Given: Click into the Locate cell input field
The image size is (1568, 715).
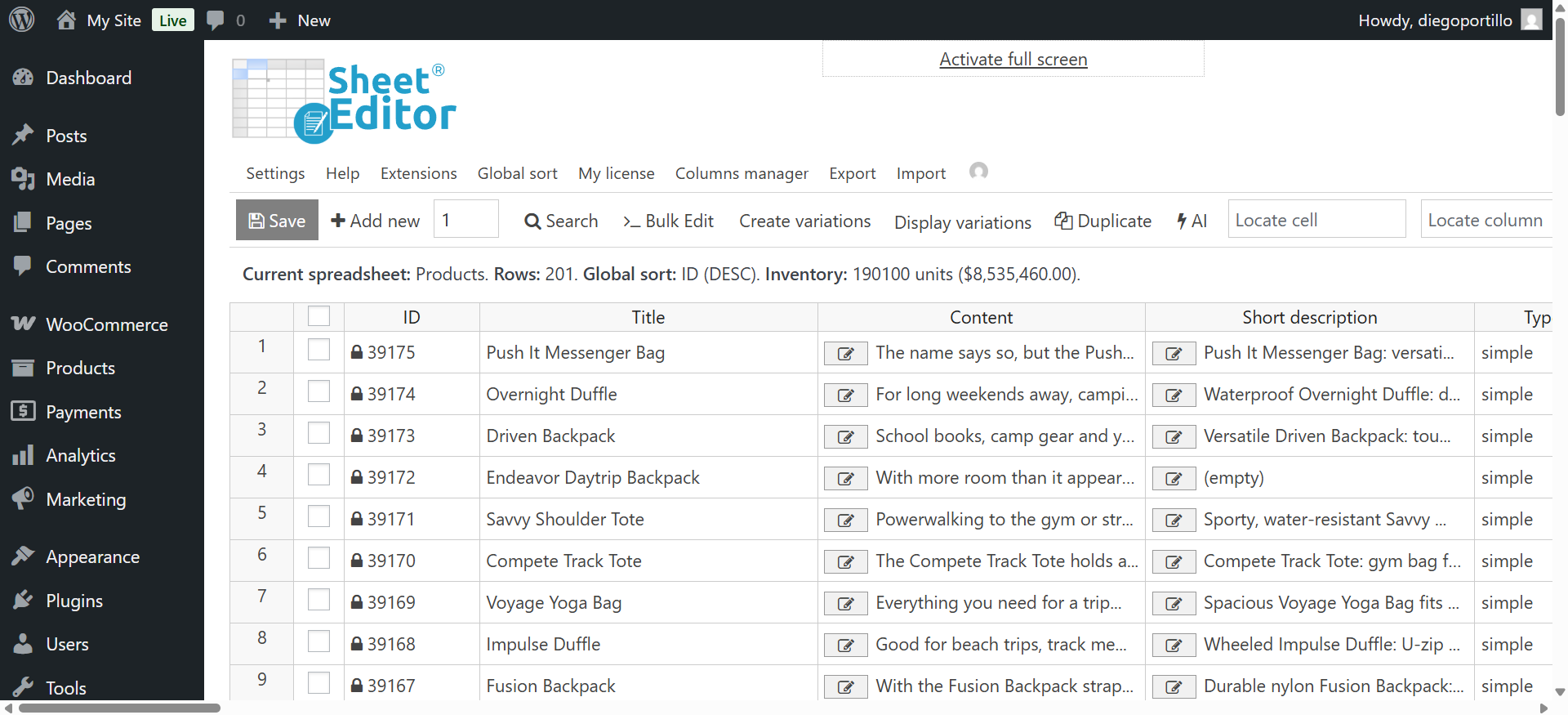Looking at the screenshot, I should coord(1316,220).
